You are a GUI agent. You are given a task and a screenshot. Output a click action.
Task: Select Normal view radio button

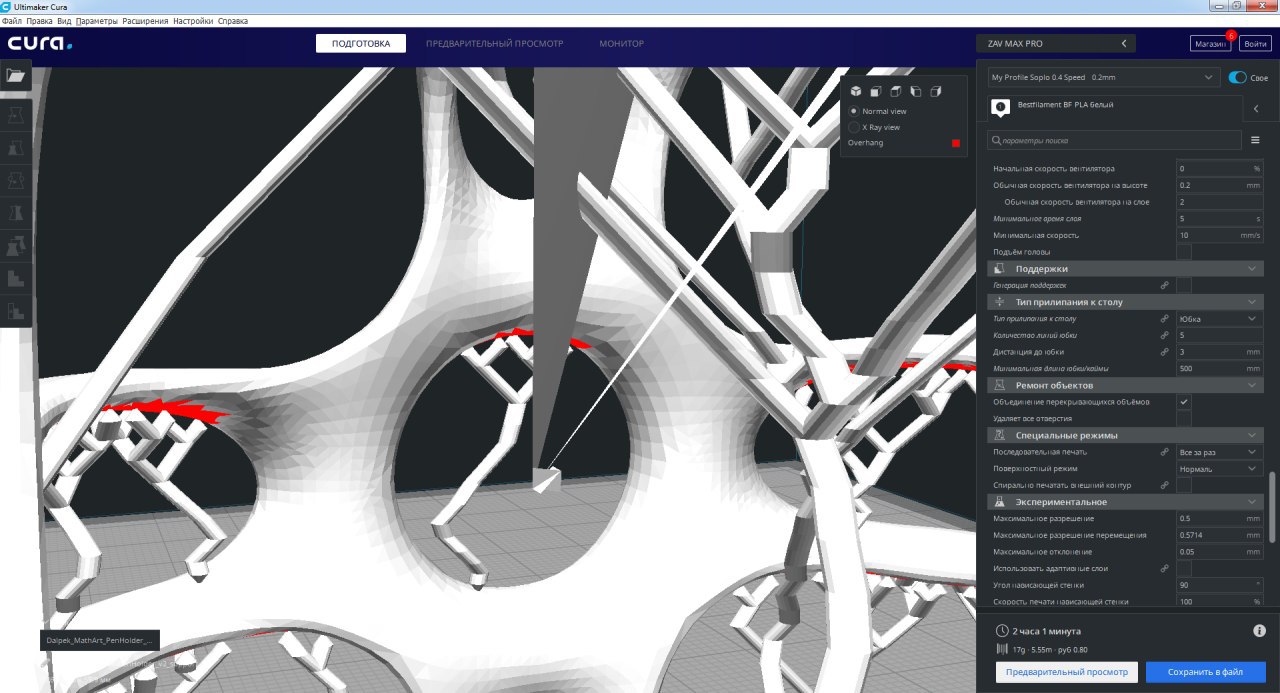coord(853,111)
